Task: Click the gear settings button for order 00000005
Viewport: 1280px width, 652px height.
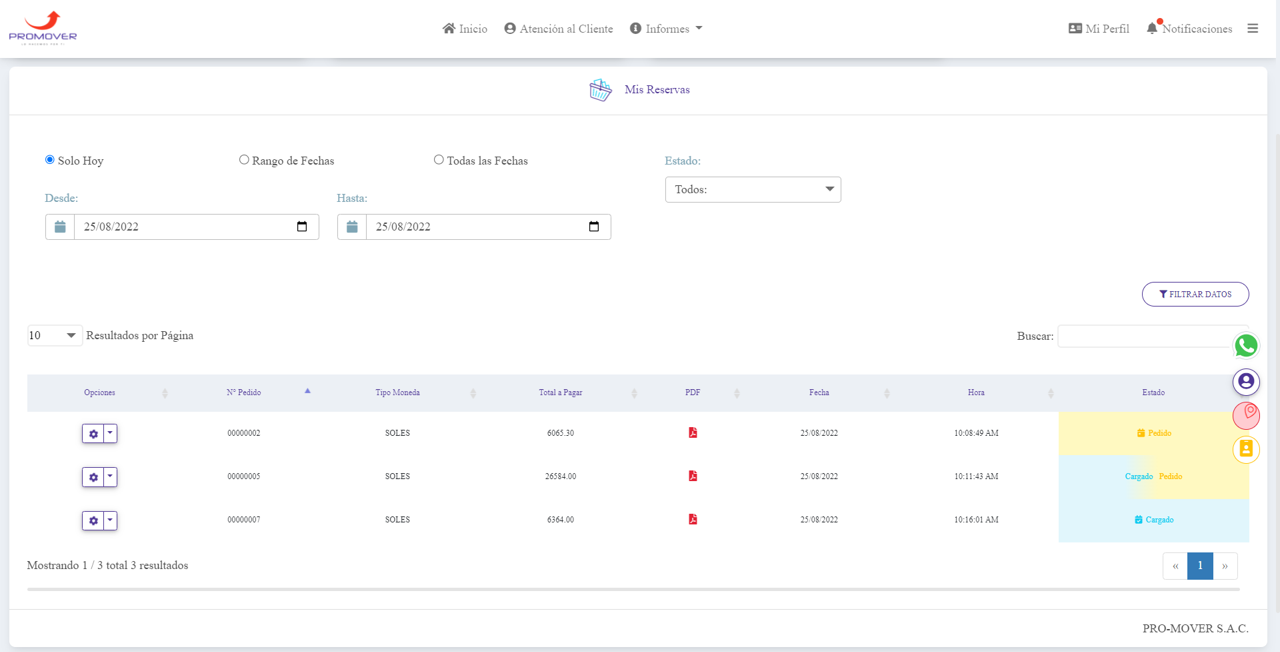Action: point(93,477)
